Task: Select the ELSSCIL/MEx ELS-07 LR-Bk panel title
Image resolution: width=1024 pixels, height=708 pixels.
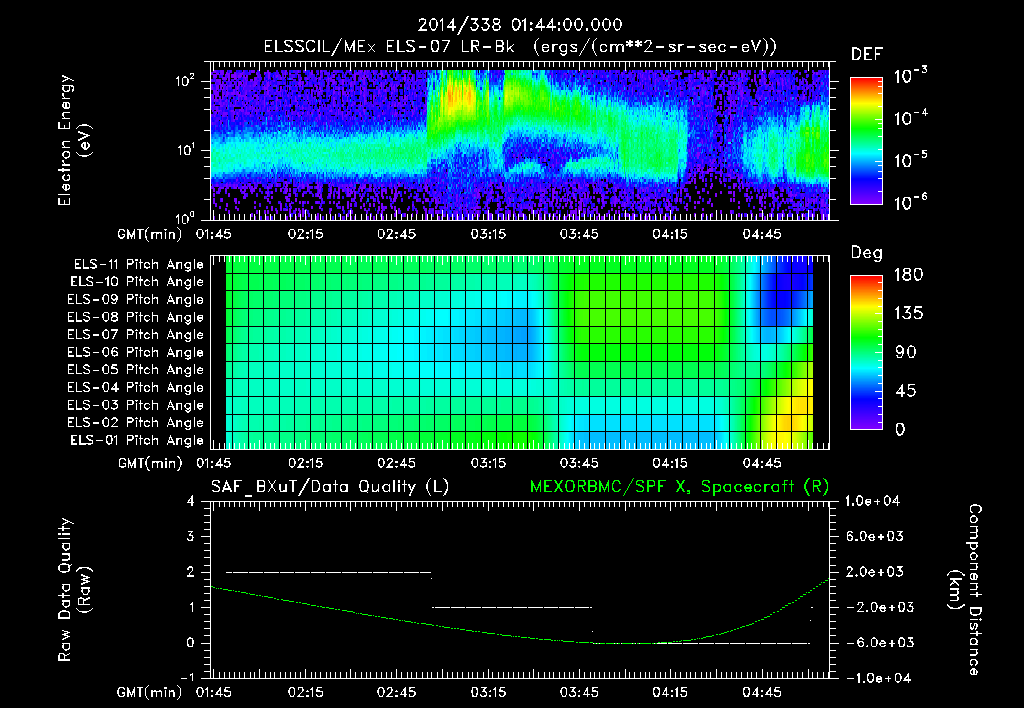Action: pos(520,47)
